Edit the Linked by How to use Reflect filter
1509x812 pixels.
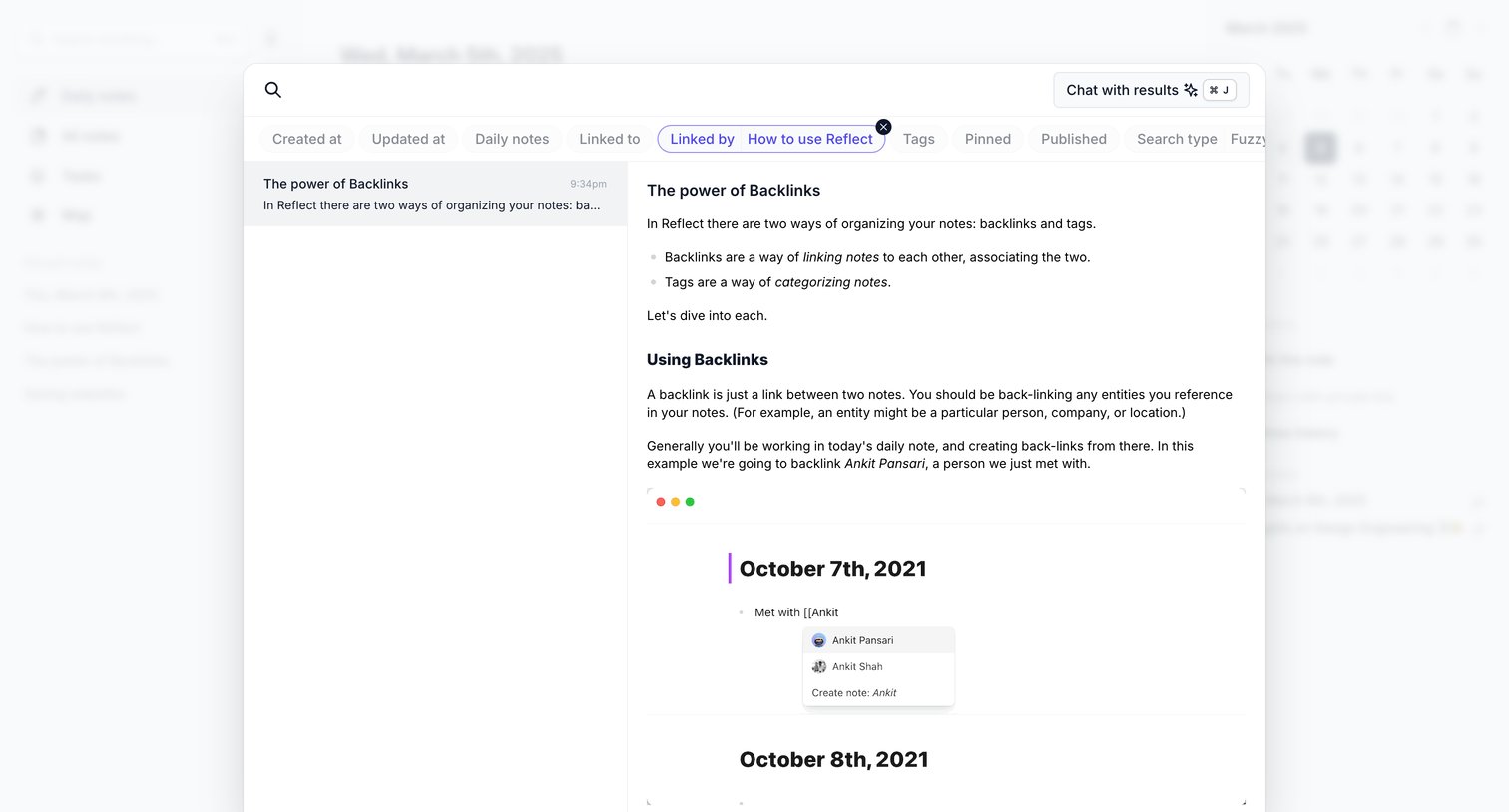pyautogui.click(x=771, y=139)
